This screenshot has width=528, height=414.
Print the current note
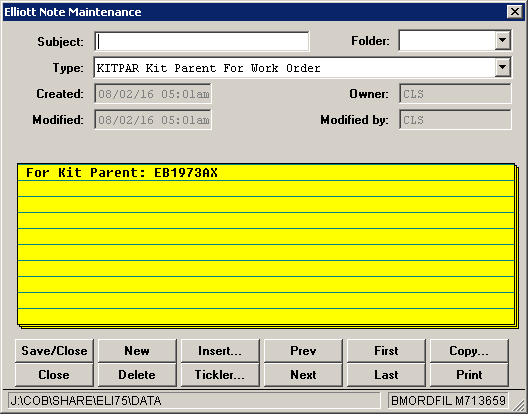(x=469, y=375)
